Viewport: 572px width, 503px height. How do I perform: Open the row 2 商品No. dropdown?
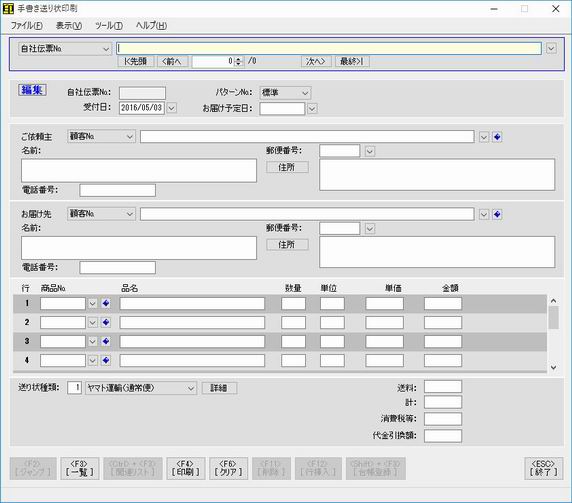(93, 322)
